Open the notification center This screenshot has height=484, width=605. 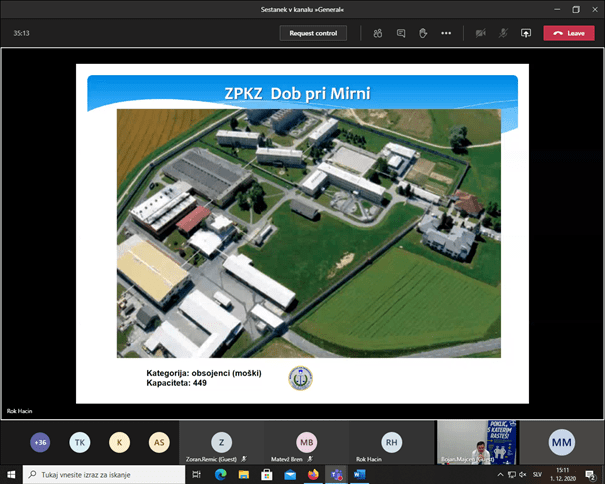pos(590,475)
